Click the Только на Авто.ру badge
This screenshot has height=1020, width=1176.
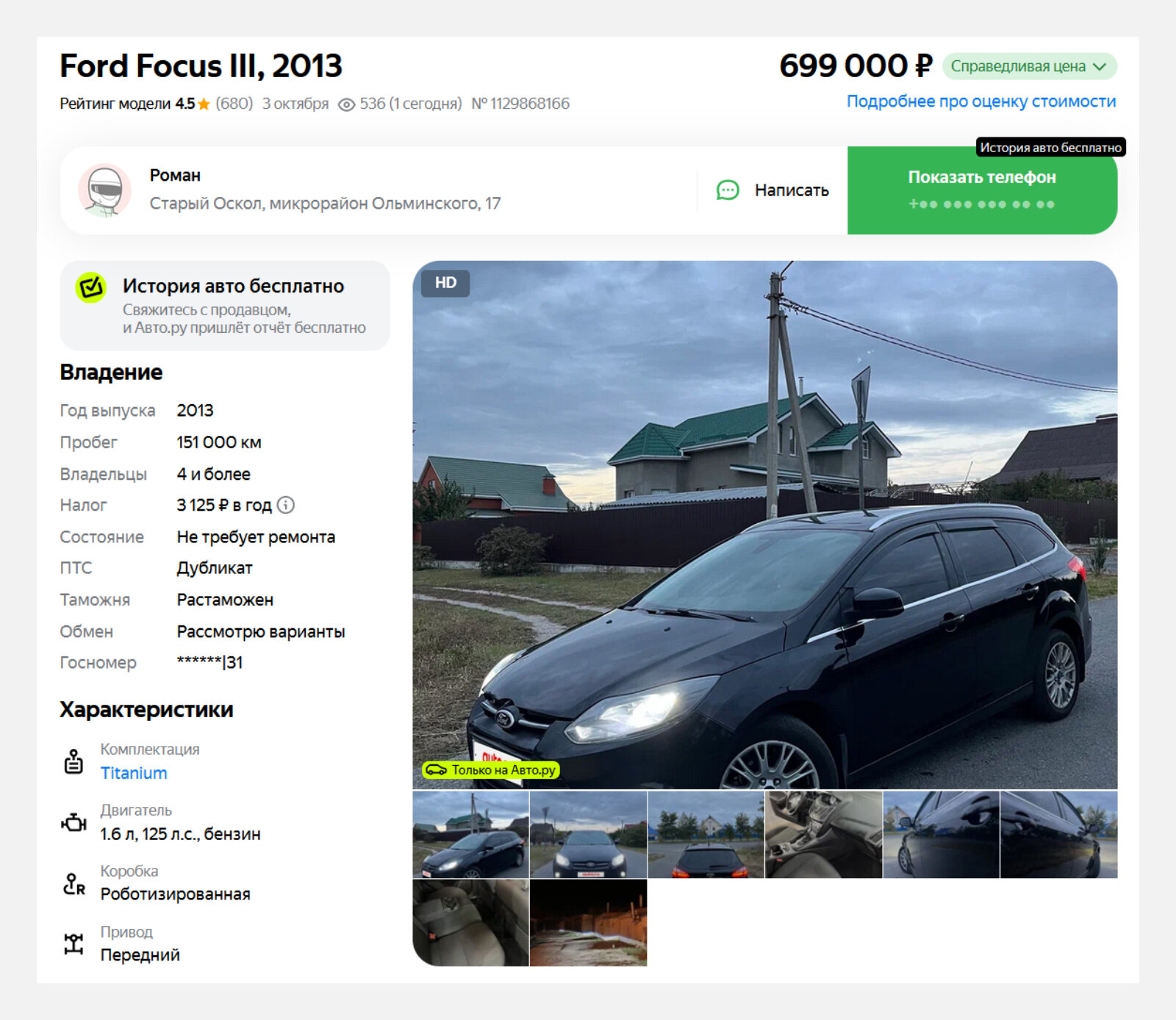[491, 769]
